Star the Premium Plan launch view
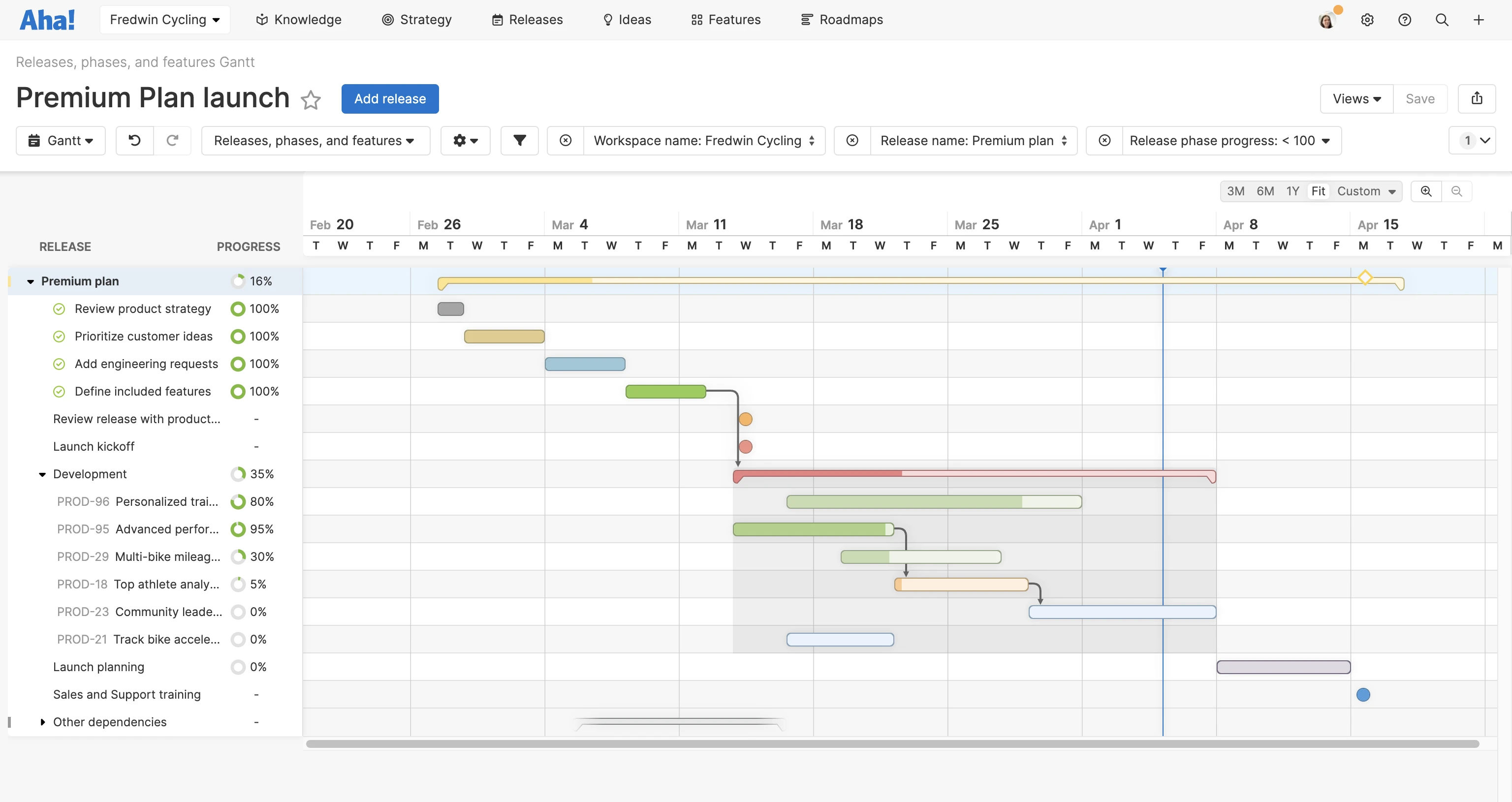 pos(311,100)
